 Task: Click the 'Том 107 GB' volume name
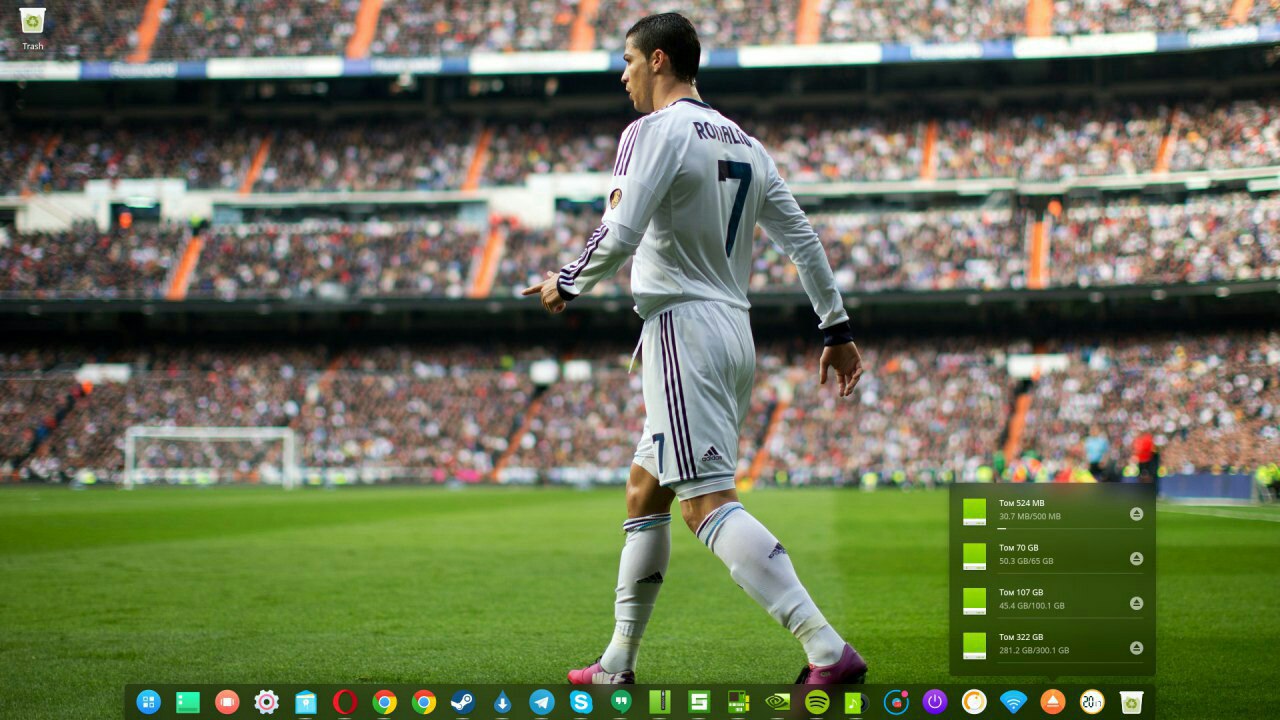point(1021,592)
